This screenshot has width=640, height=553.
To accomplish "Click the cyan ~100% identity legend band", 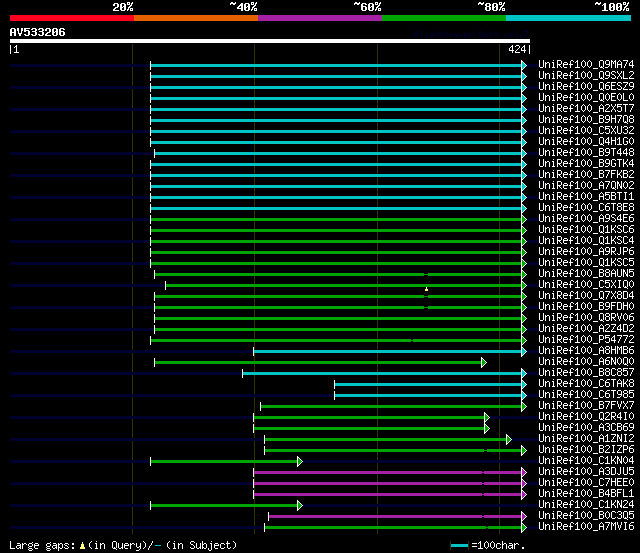I will point(569,18).
